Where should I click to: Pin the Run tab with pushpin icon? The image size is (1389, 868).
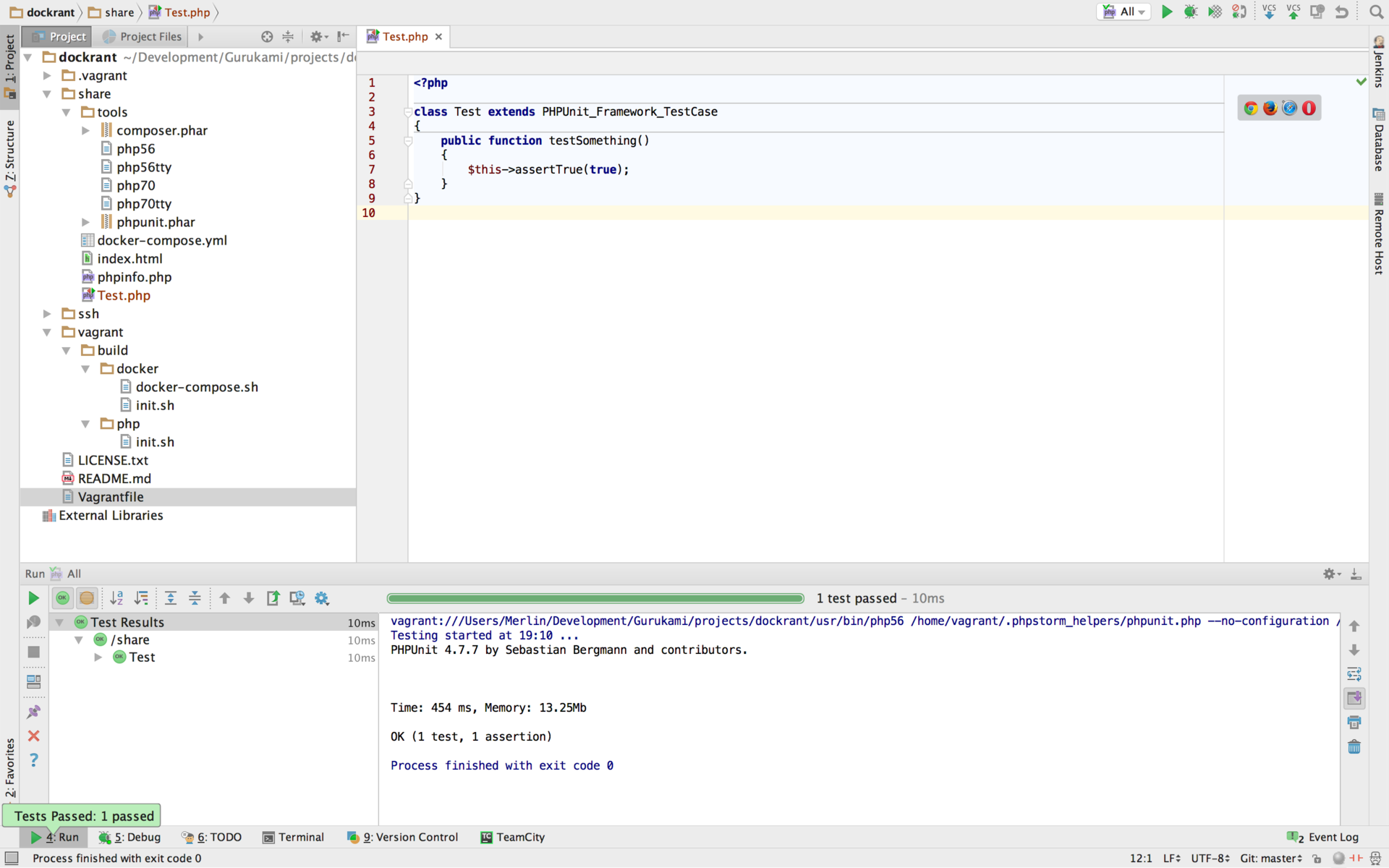click(x=33, y=712)
